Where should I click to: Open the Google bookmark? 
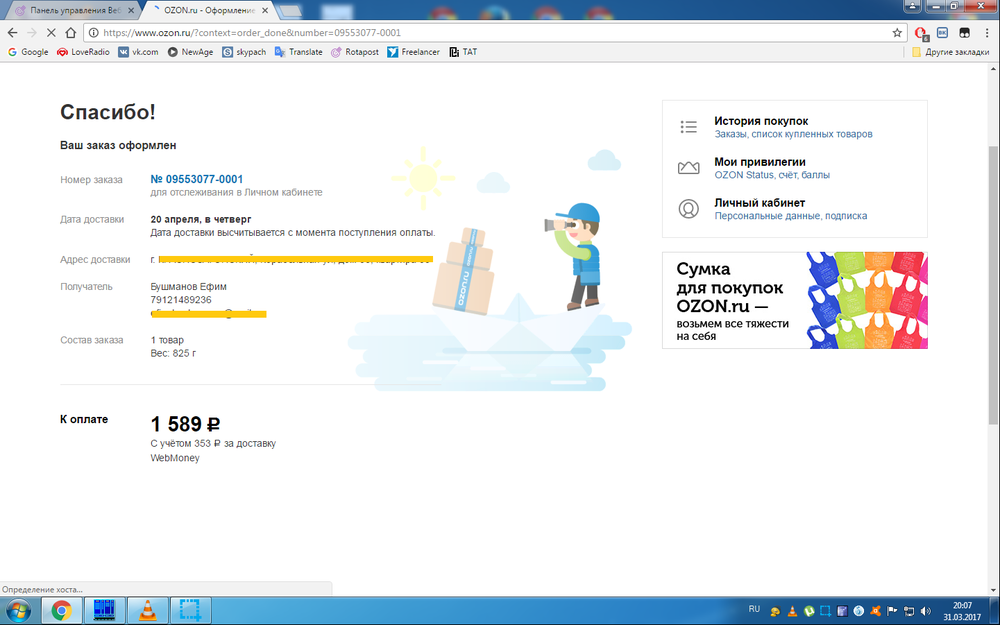point(28,52)
